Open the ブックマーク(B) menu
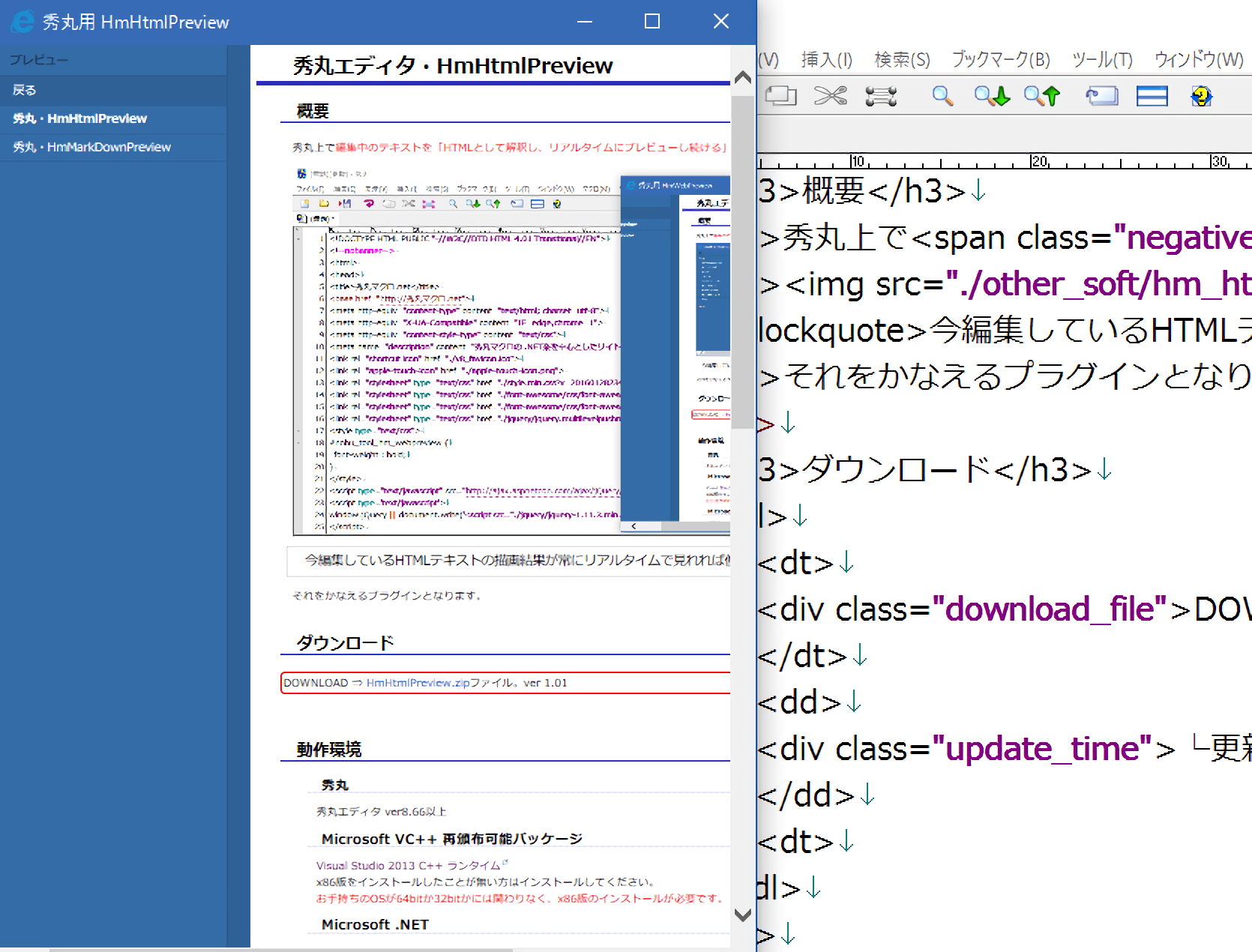The image size is (1252, 952). click(x=1001, y=59)
